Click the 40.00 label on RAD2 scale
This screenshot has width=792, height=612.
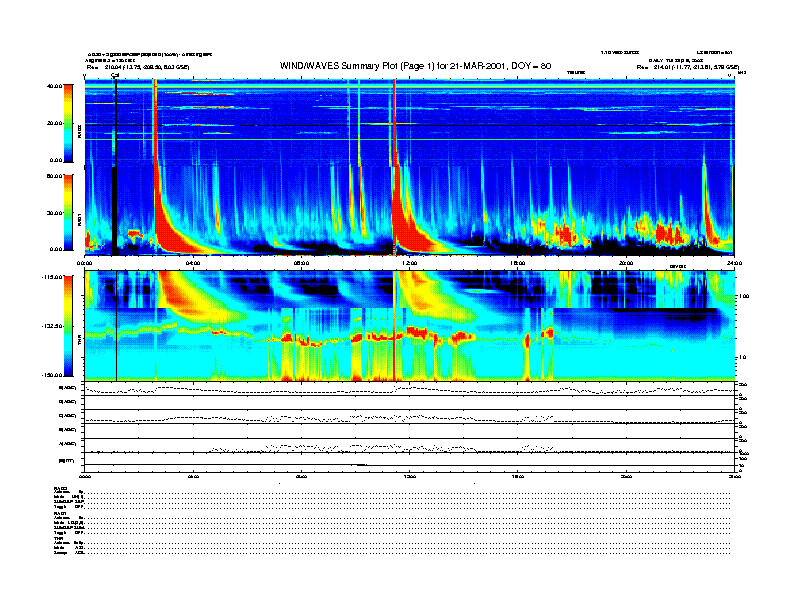54,86
